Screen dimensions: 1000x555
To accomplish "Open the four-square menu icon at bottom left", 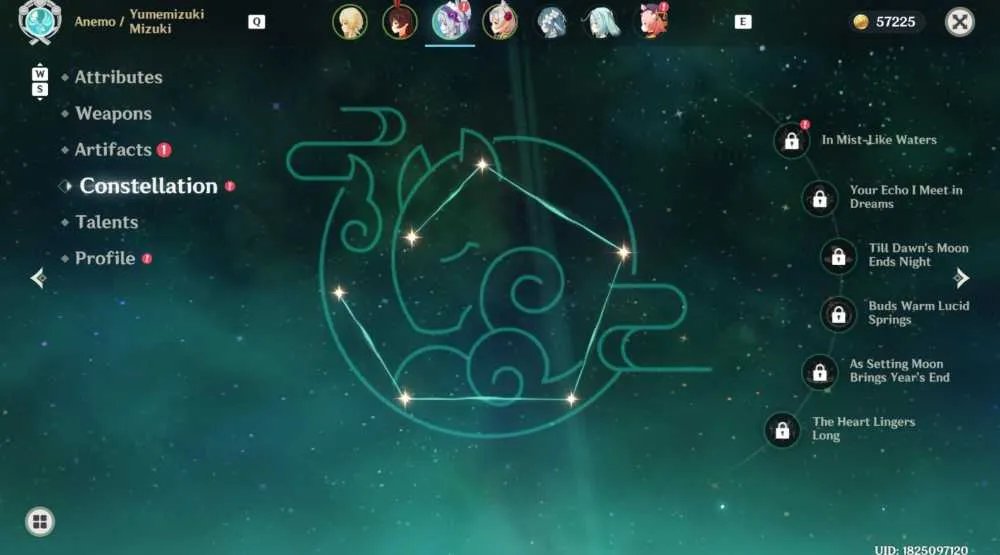I will pyautogui.click(x=40, y=522).
